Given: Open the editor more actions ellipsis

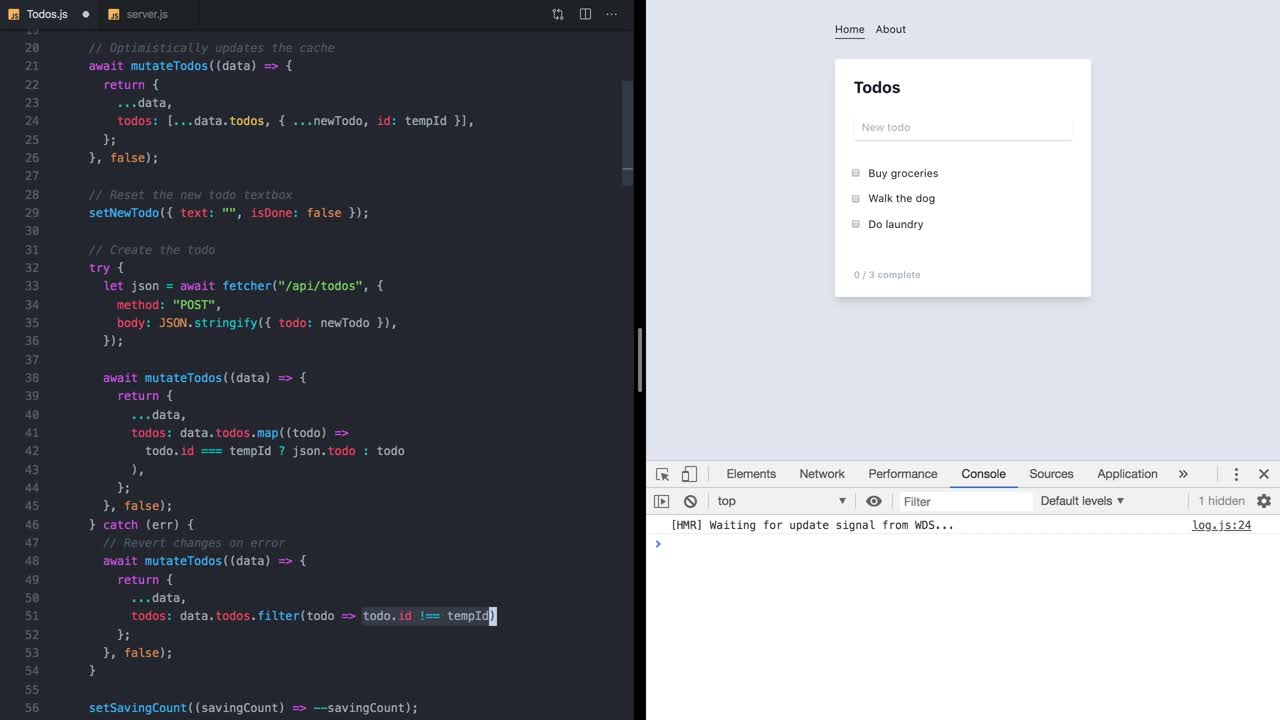Looking at the screenshot, I should (x=611, y=14).
